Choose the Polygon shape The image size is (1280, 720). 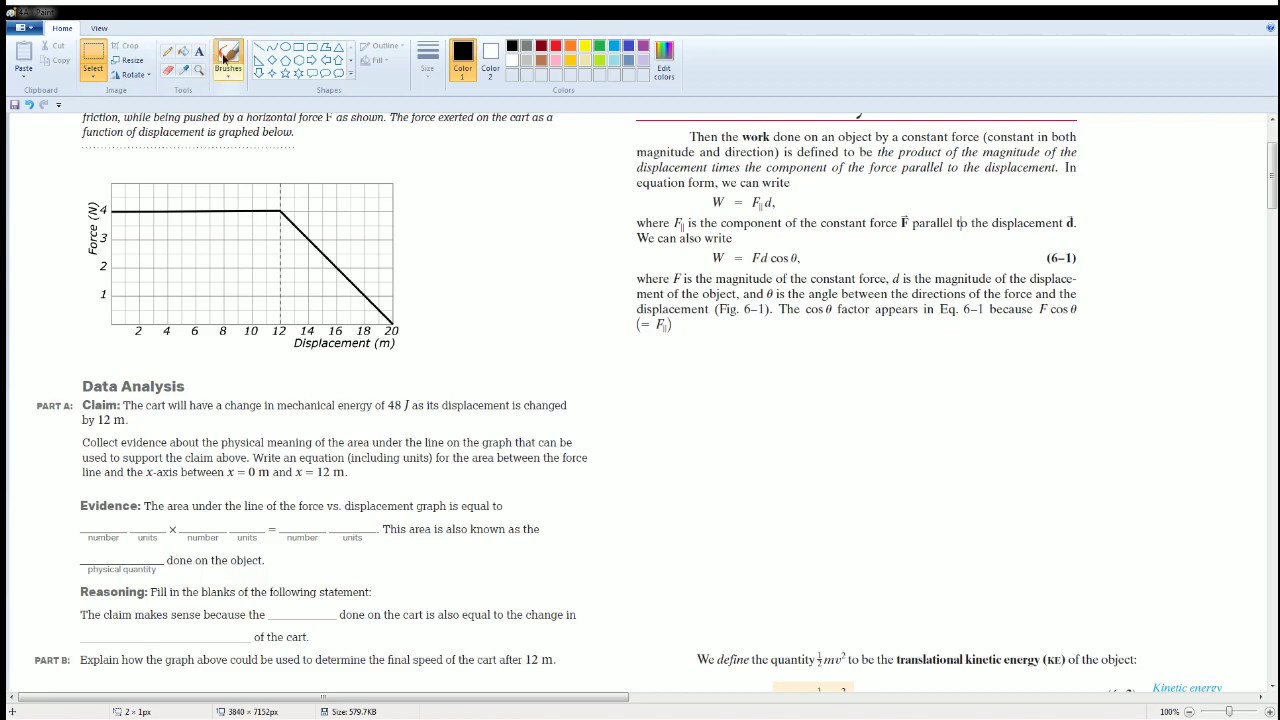point(326,47)
